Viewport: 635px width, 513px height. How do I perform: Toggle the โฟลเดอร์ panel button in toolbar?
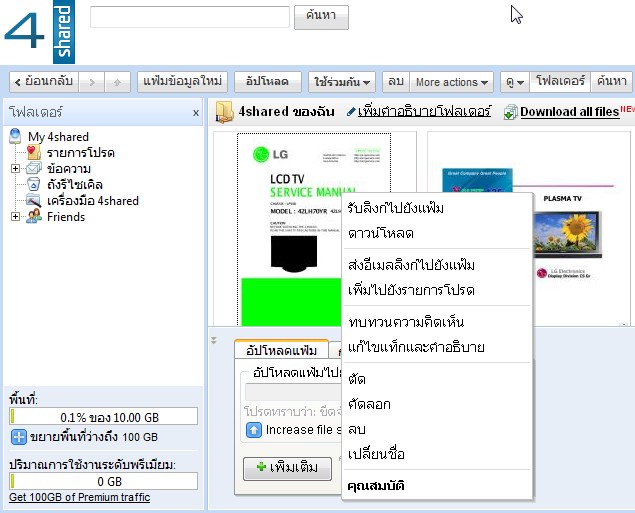[560, 82]
